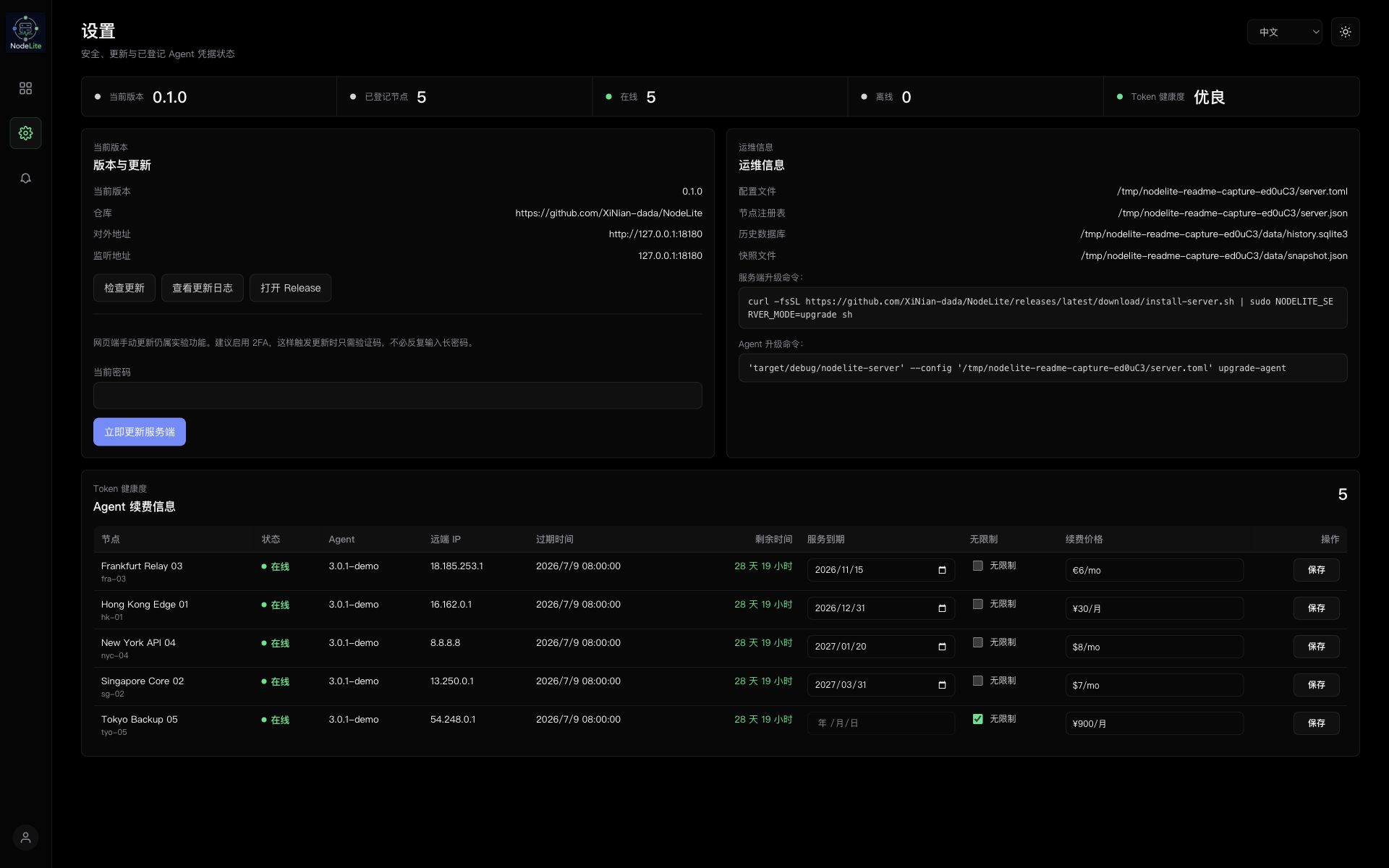Screen dimensions: 1389x868
Task: Click the server.json node registry path
Action: pyautogui.click(x=1233, y=213)
